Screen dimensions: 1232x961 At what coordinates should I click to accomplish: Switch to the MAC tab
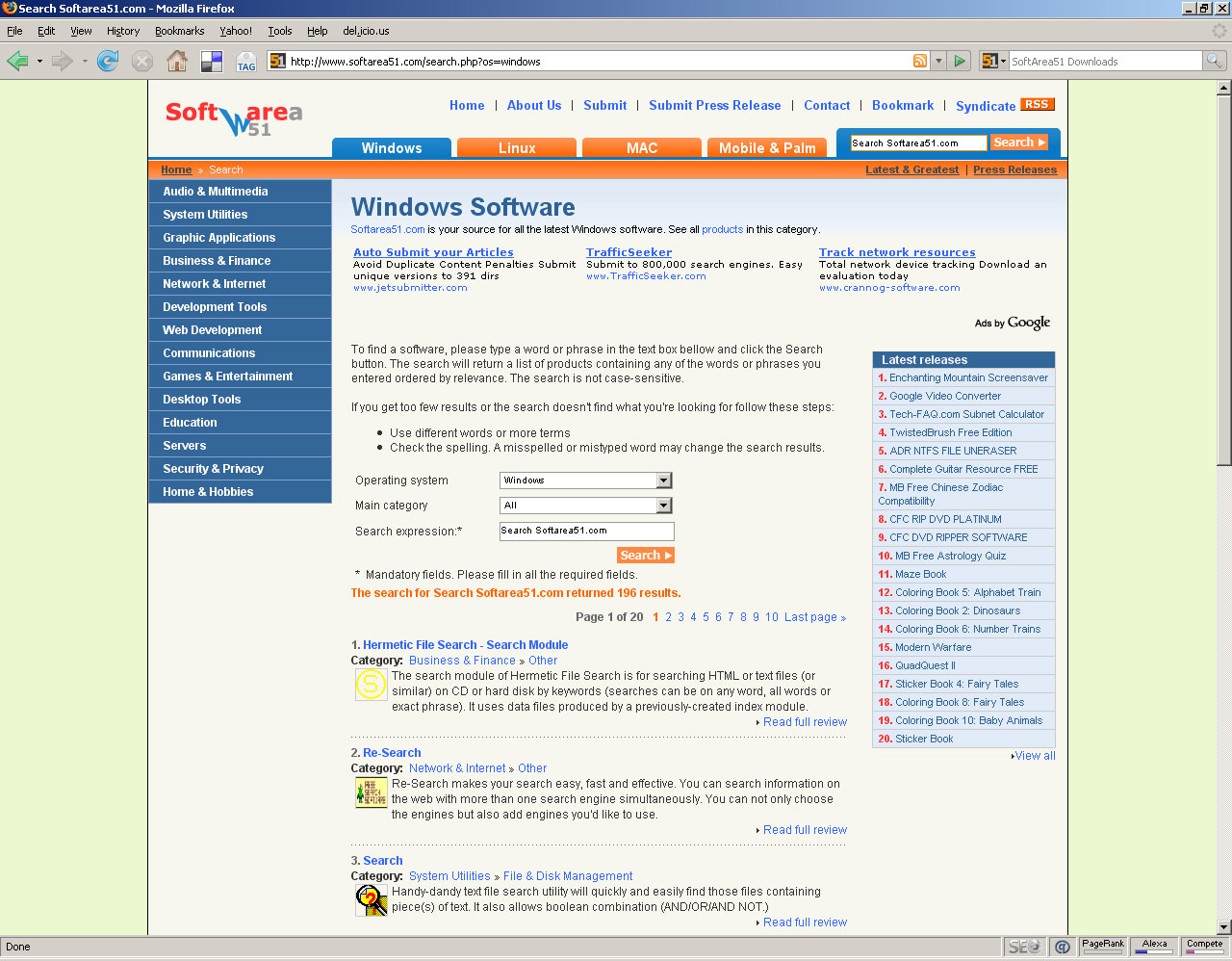point(642,147)
